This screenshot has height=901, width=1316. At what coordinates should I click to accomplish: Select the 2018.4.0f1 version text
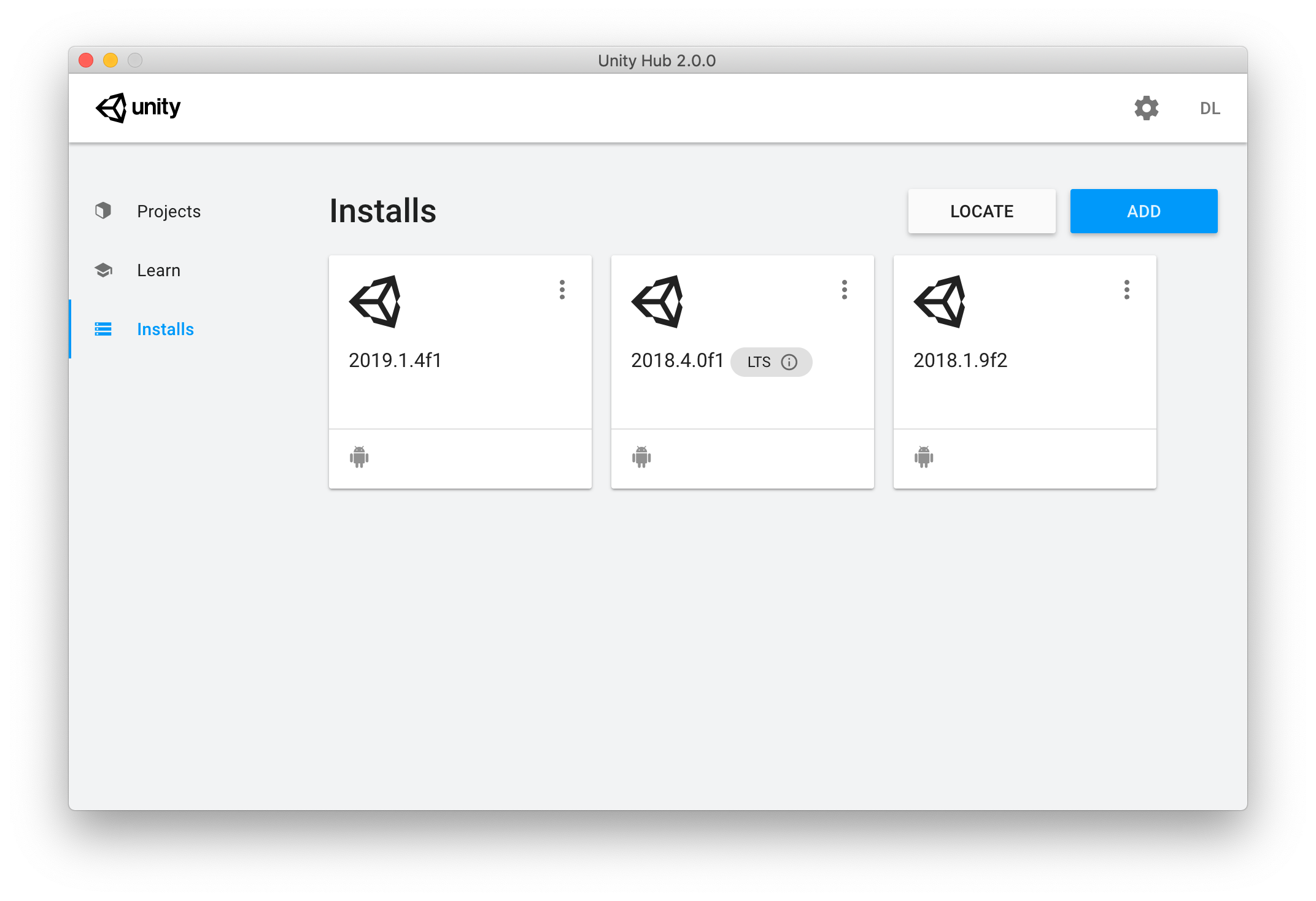677,360
